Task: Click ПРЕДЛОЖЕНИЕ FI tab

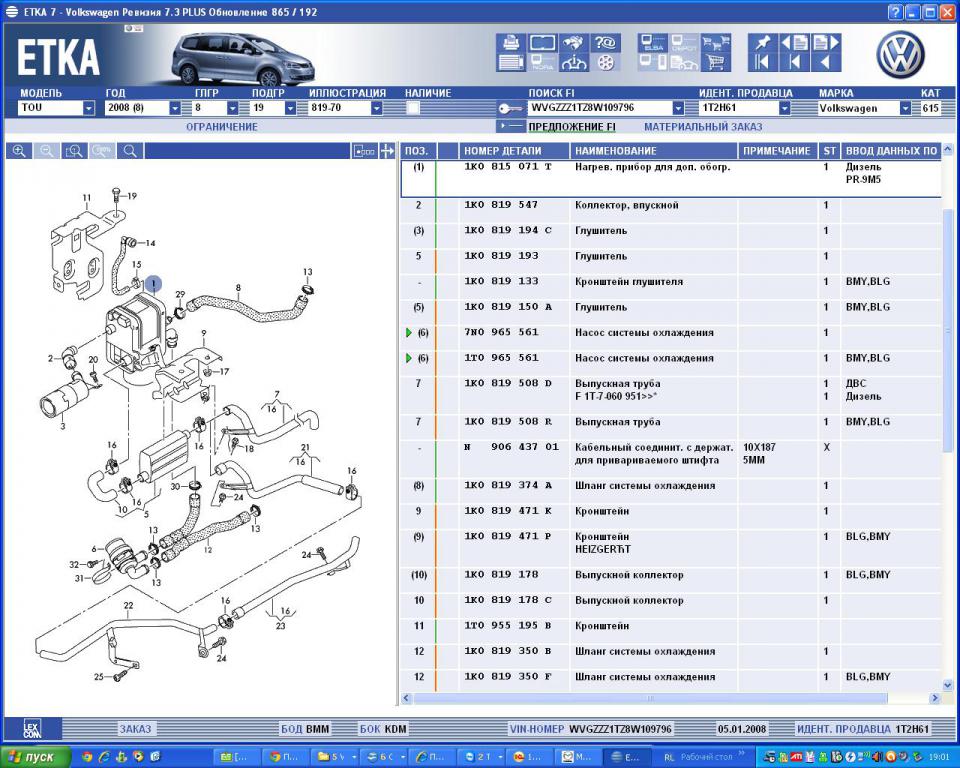Action: 572,127
